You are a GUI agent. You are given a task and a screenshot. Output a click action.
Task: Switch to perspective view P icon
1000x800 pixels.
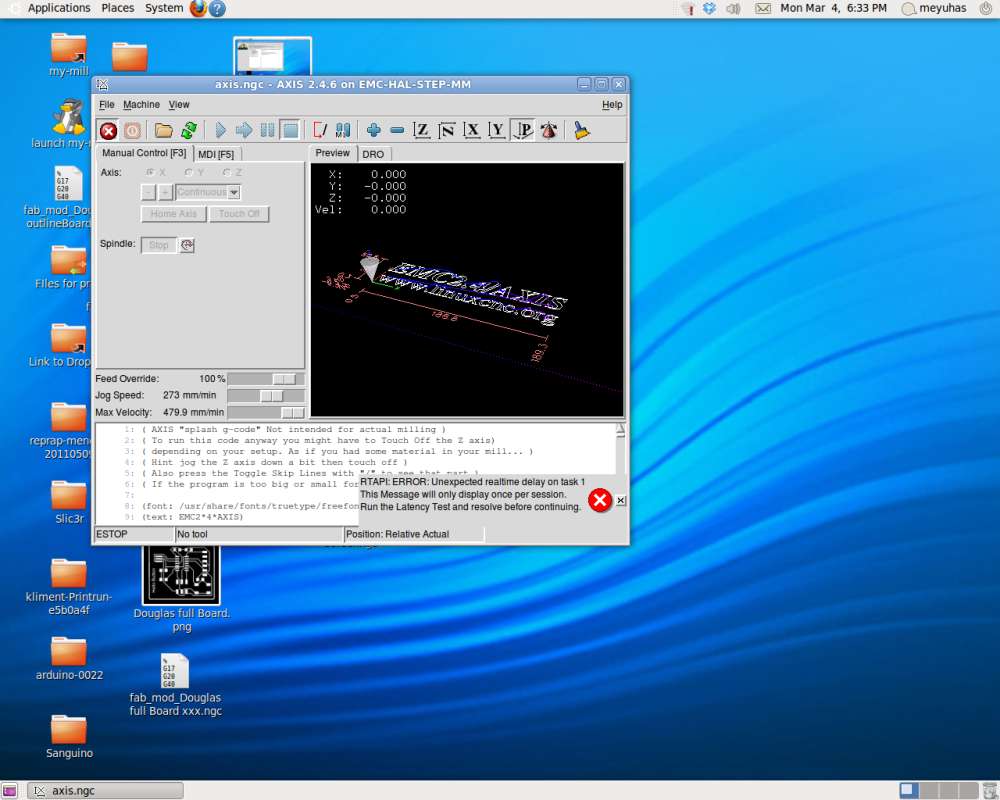523,131
